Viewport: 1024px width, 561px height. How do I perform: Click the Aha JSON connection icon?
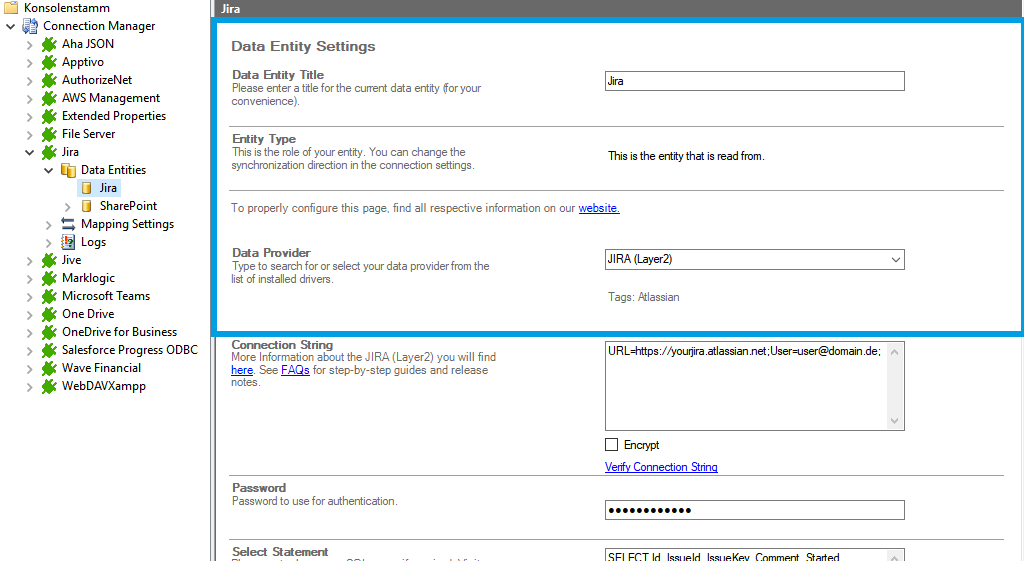48,44
